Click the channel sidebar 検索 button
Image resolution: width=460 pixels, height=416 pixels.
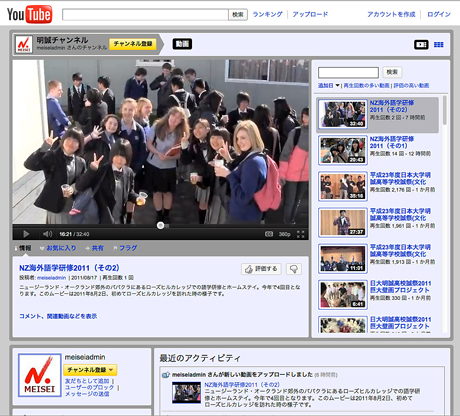(x=392, y=72)
